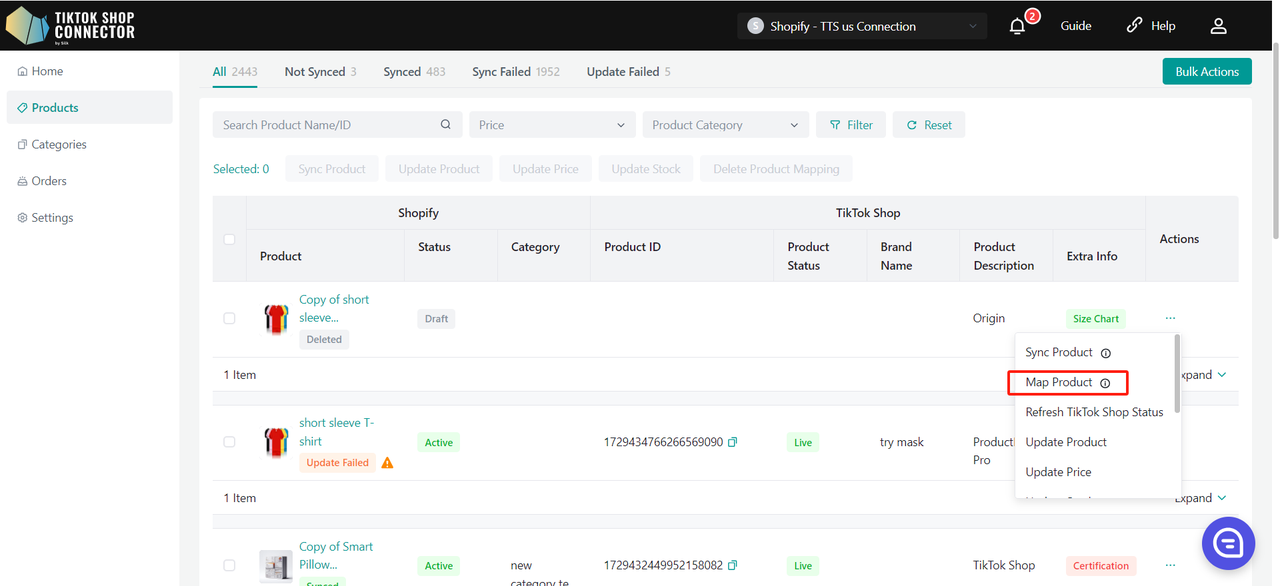Open the notifications bell icon
Image resolution: width=1280 pixels, height=586 pixels.
tap(1018, 27)
